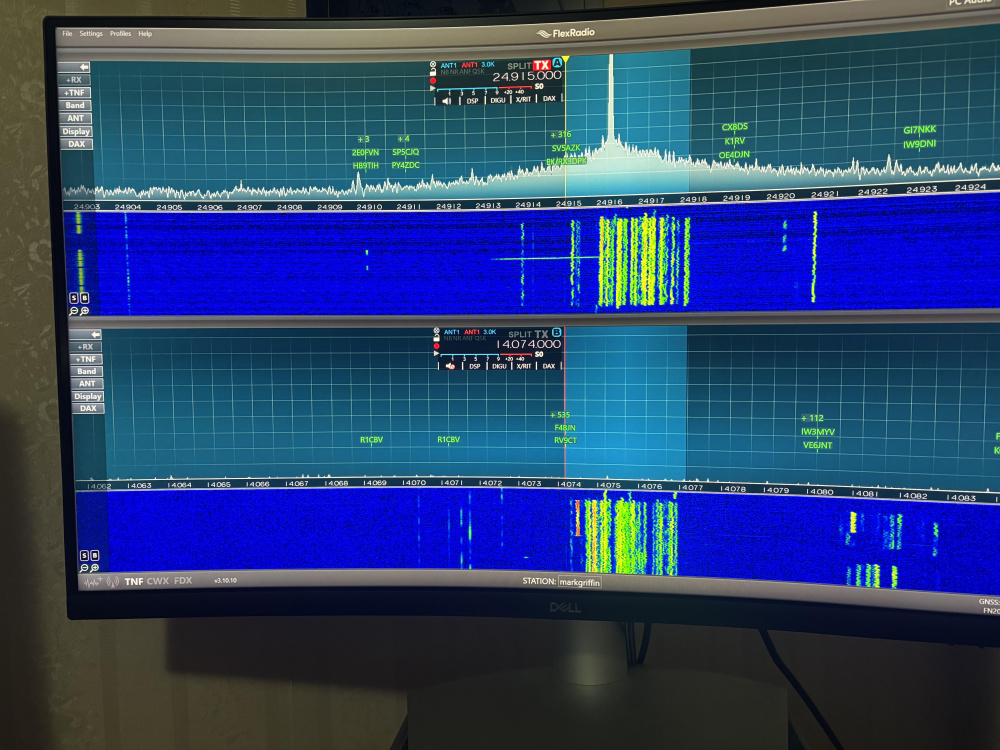Image resolution: width=1000 pixels, height=750 pixels.
Task: Enable TX on slice B
Action: click(541, 334)
